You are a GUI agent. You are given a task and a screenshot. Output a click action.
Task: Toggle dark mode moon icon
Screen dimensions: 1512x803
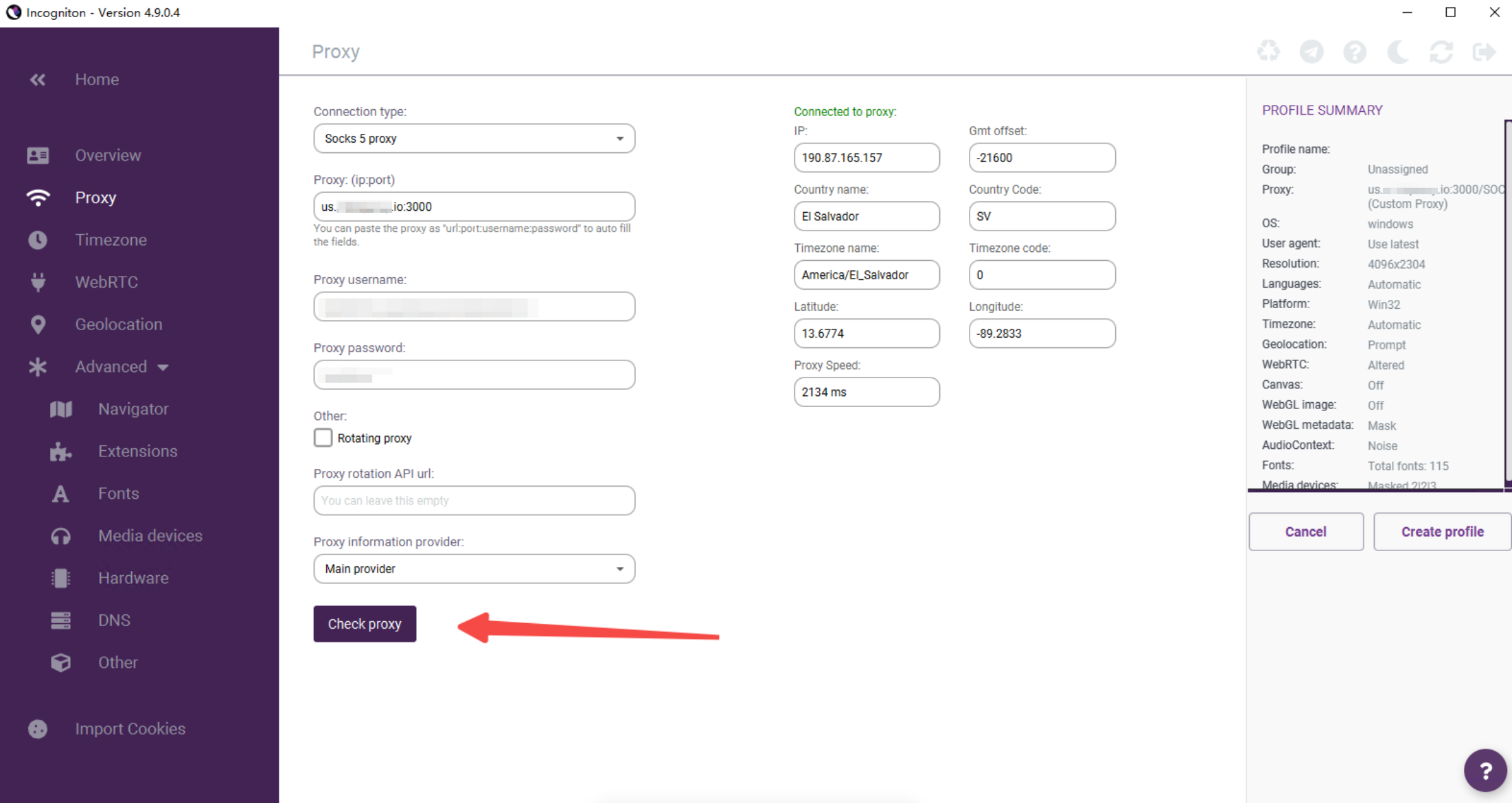pyautogui.click(x=1397, y=51)
